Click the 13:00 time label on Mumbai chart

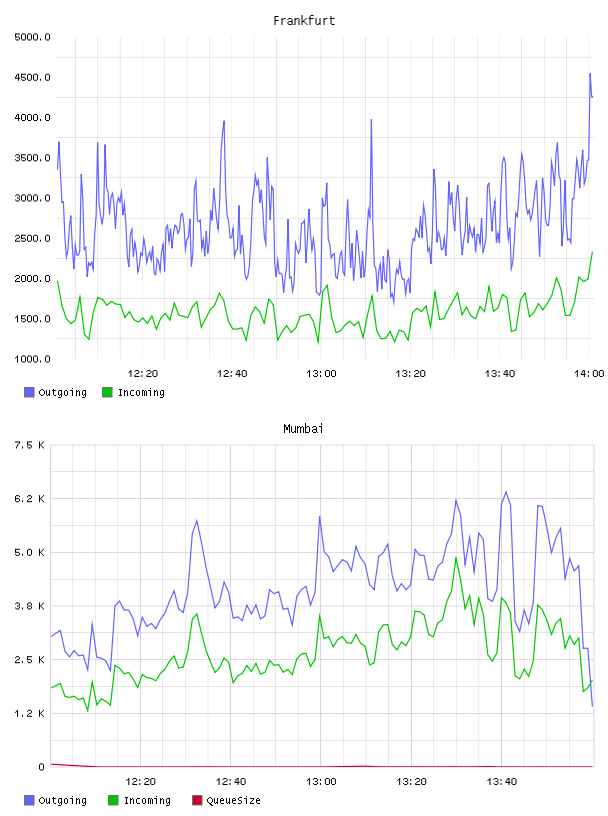coord(321,782)
